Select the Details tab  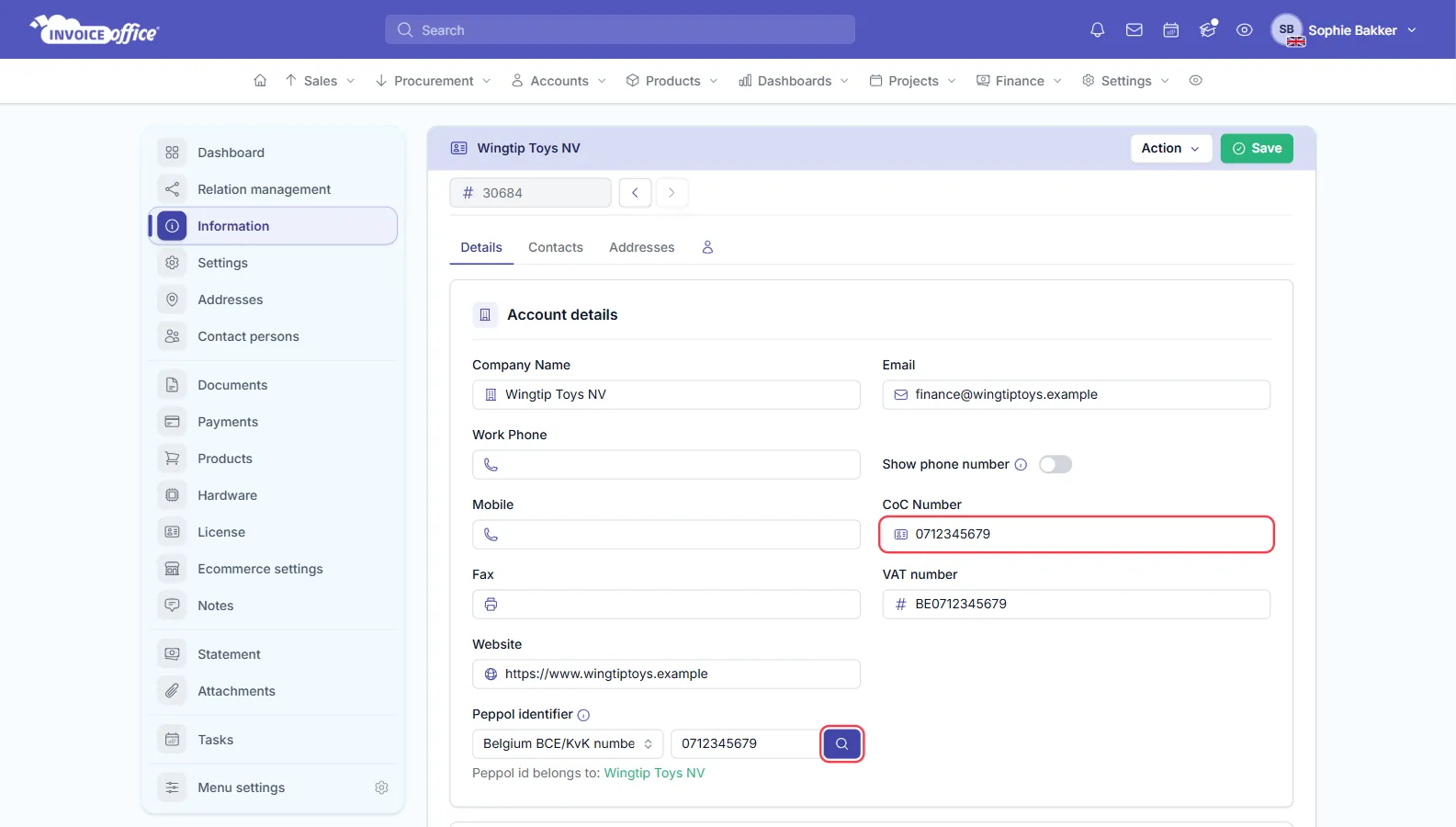click(x=481, y=247)
